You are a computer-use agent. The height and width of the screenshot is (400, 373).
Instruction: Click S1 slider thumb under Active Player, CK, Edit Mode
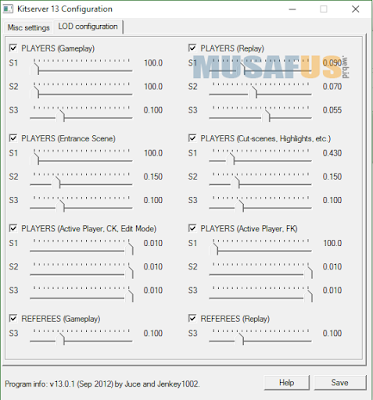(129, 249)
